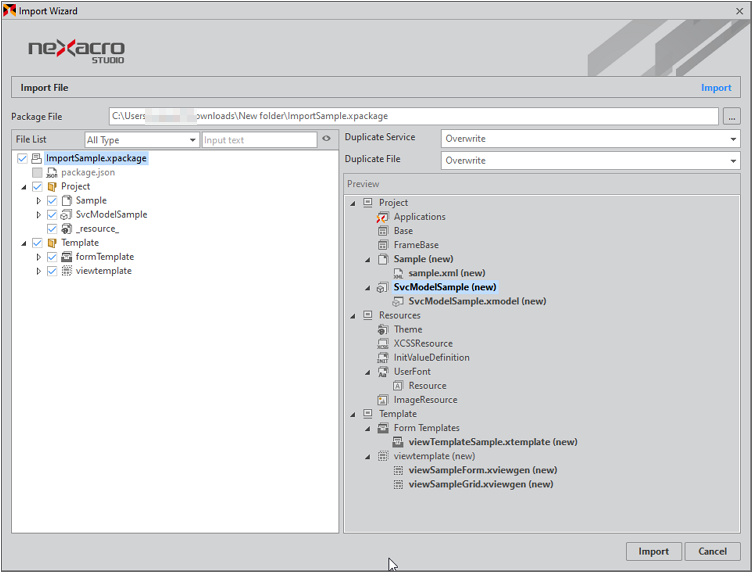
Task: Select the viewSampleForm.xviewgen icon
Action: (398, 470)
